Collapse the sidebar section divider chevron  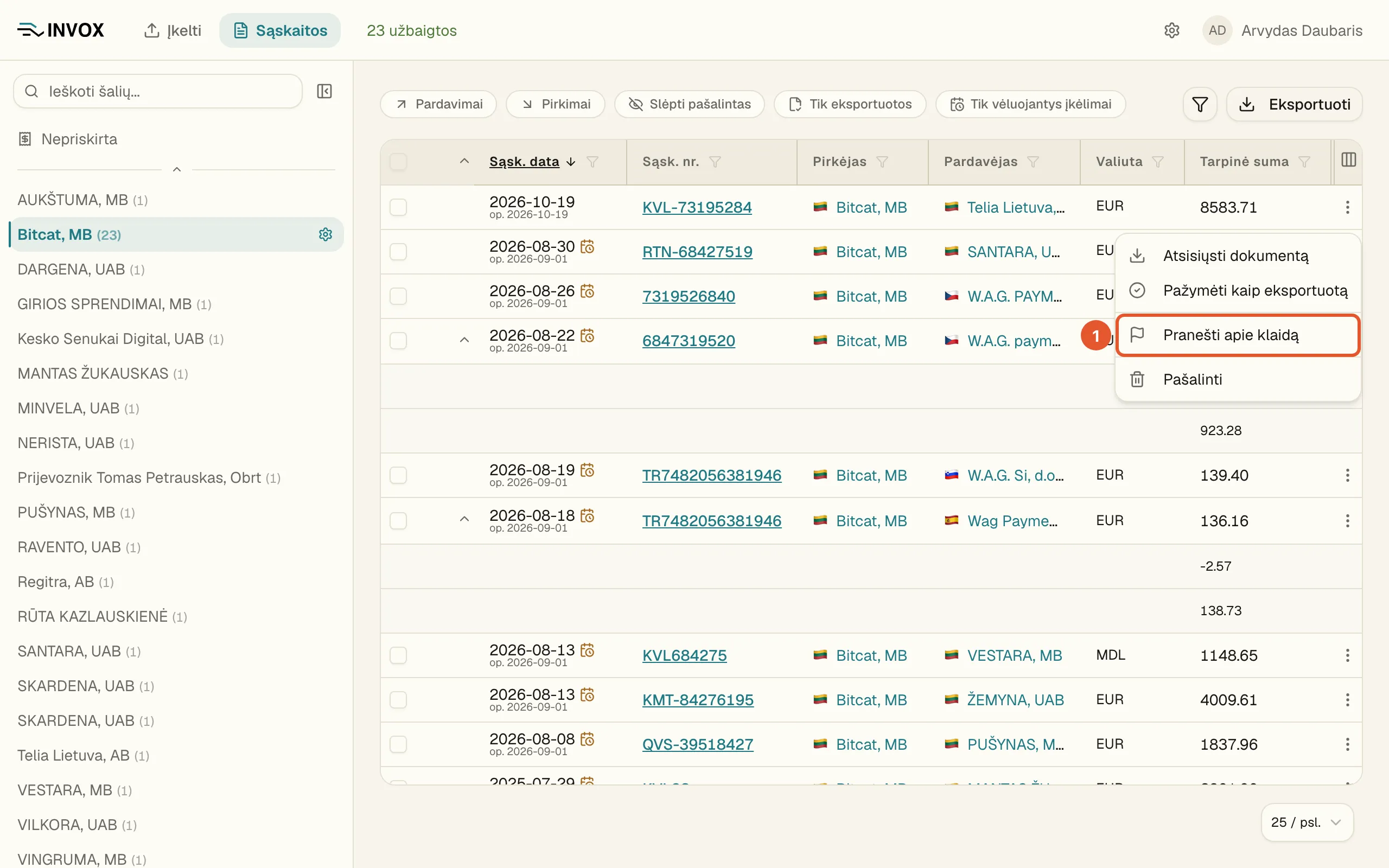click(x=177, y=170)
